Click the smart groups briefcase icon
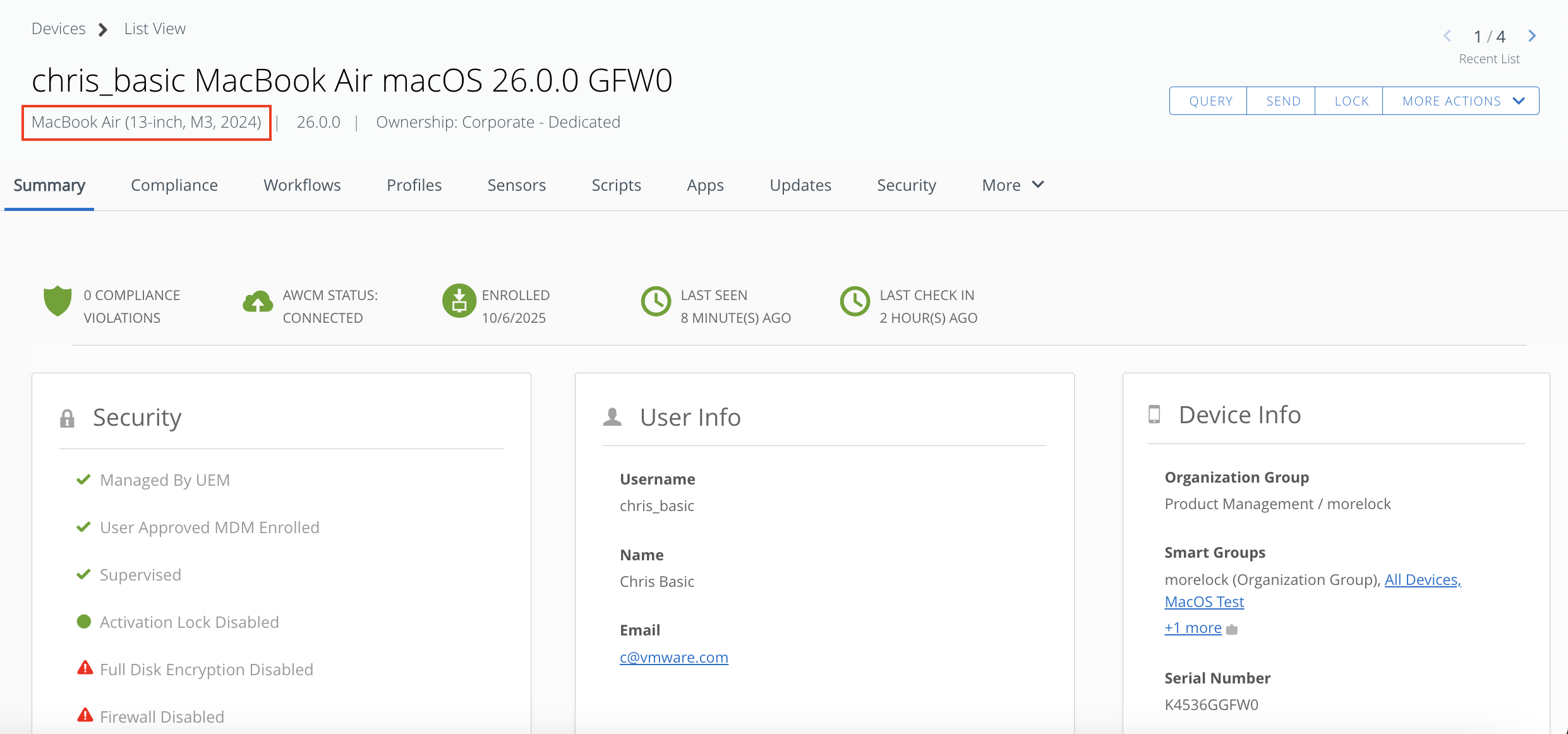The image size is (1568, 734). pyautogui.click(x=1231, y=629)
